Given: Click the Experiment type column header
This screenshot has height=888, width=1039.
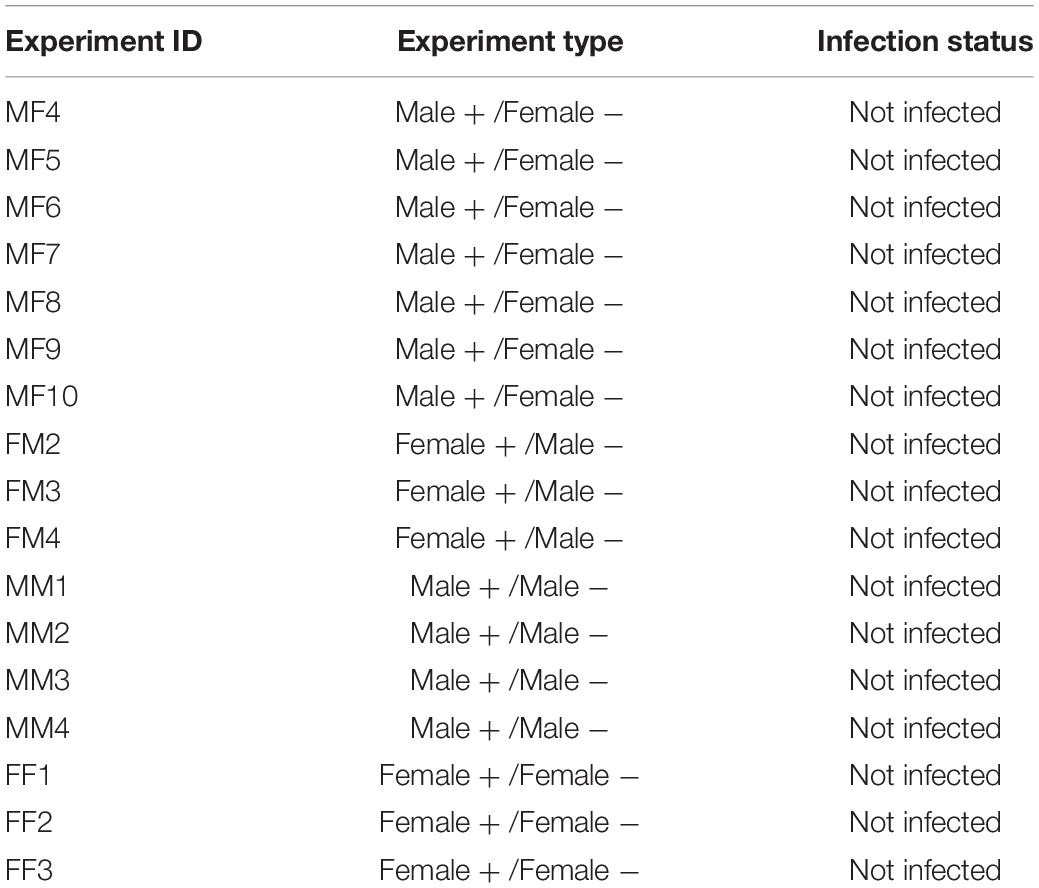Looking at the screenshot, I should 510,41.
